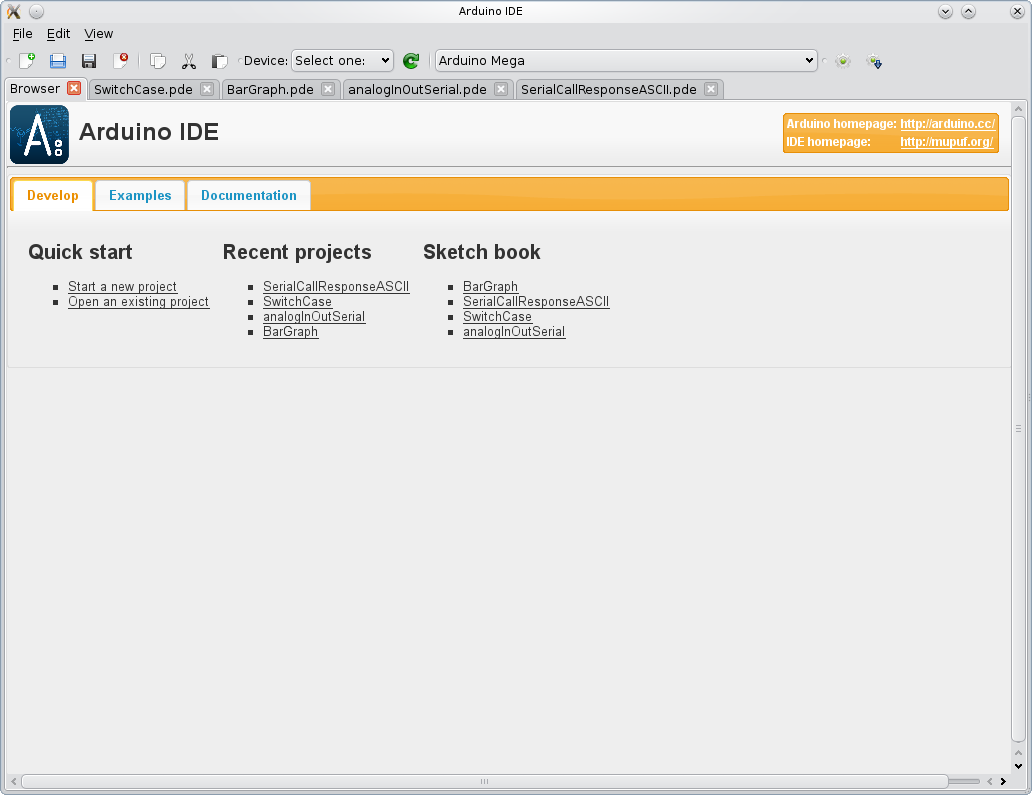The width and height of the screenshot is (1032, 795).
Task: Switch to the Browser tab
Action: (35, 88)
